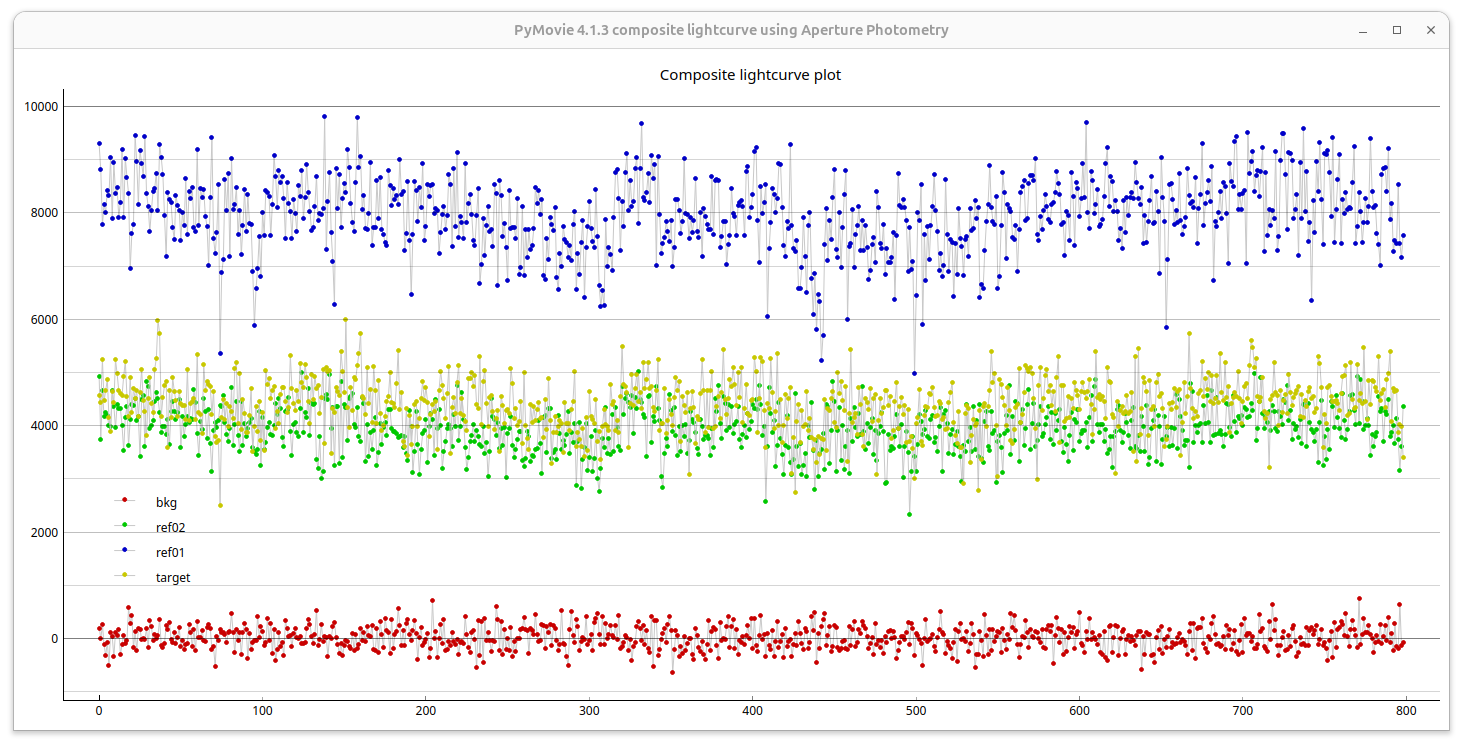The width and height of the screenshot is (1463, 747).
Task: Click the red bkg legend marker
Action: pyautogui.click(x=124, y=500)
